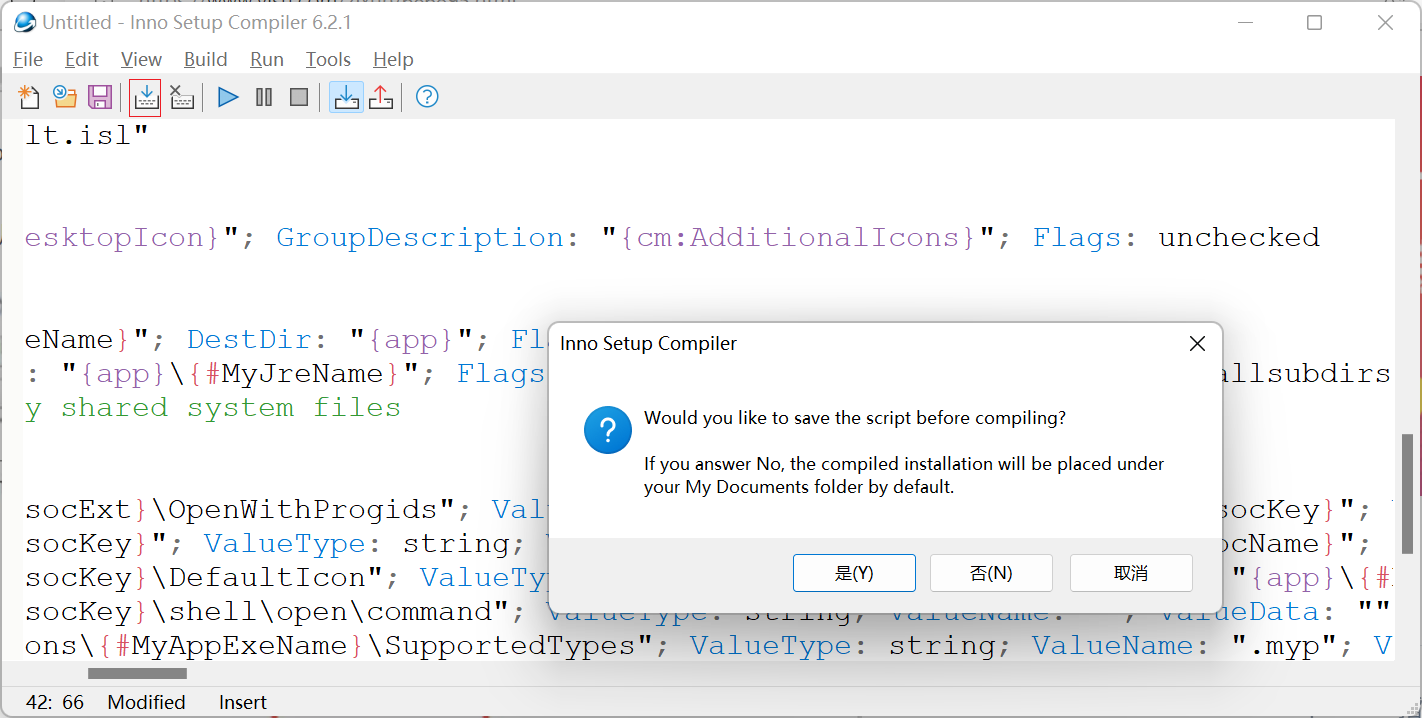Close the Inno Setup Compiler dialog
This screenshot has height=718, width=1422.
click(1197, 344)
